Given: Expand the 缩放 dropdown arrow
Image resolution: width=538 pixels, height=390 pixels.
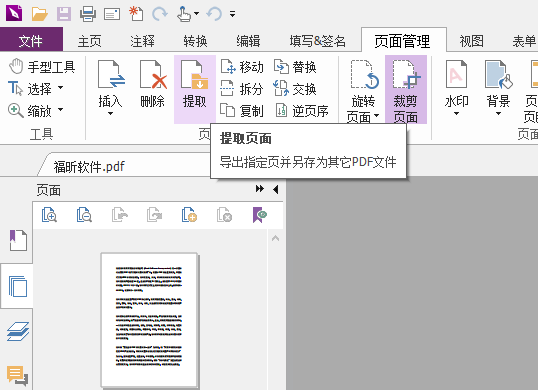Looking at the screenshot, I should [x=60, y=109].
